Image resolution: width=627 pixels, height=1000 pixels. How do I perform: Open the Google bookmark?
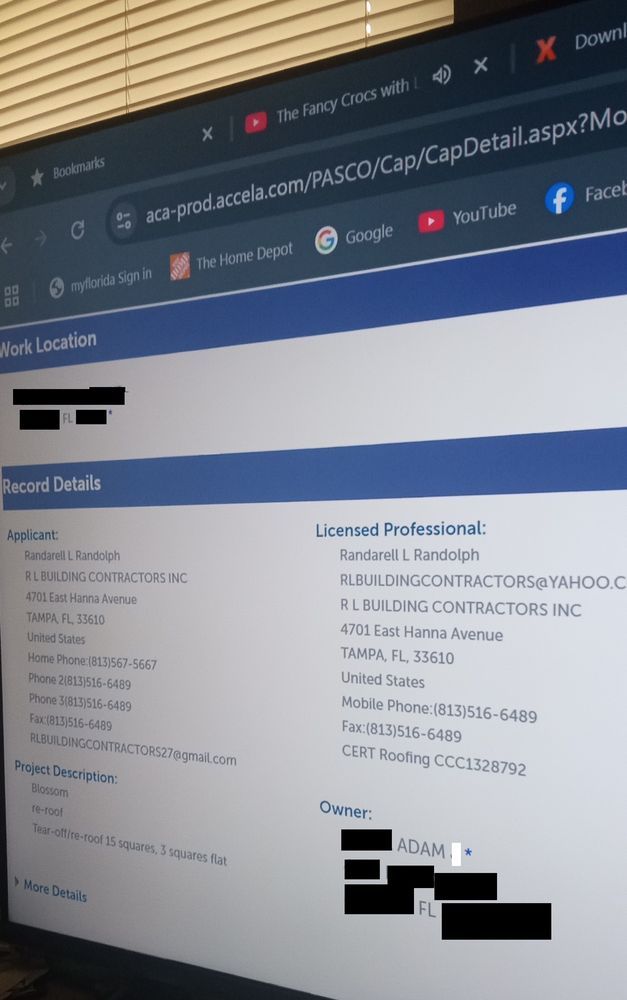[354, 237]
